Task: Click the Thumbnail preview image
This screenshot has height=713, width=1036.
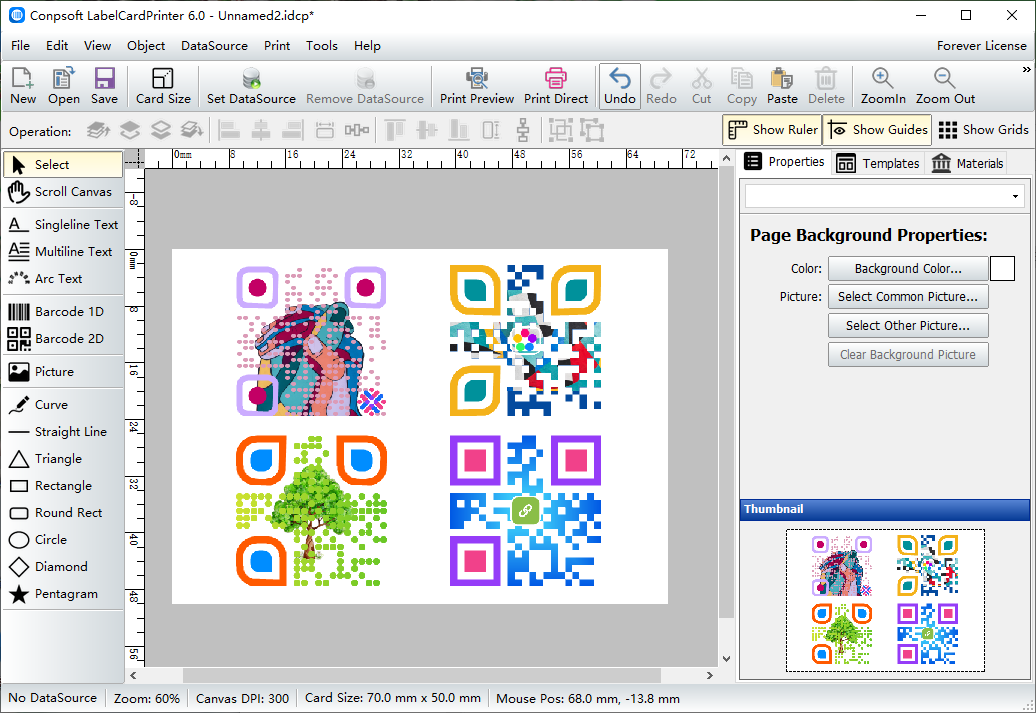Action: [885, 600]
